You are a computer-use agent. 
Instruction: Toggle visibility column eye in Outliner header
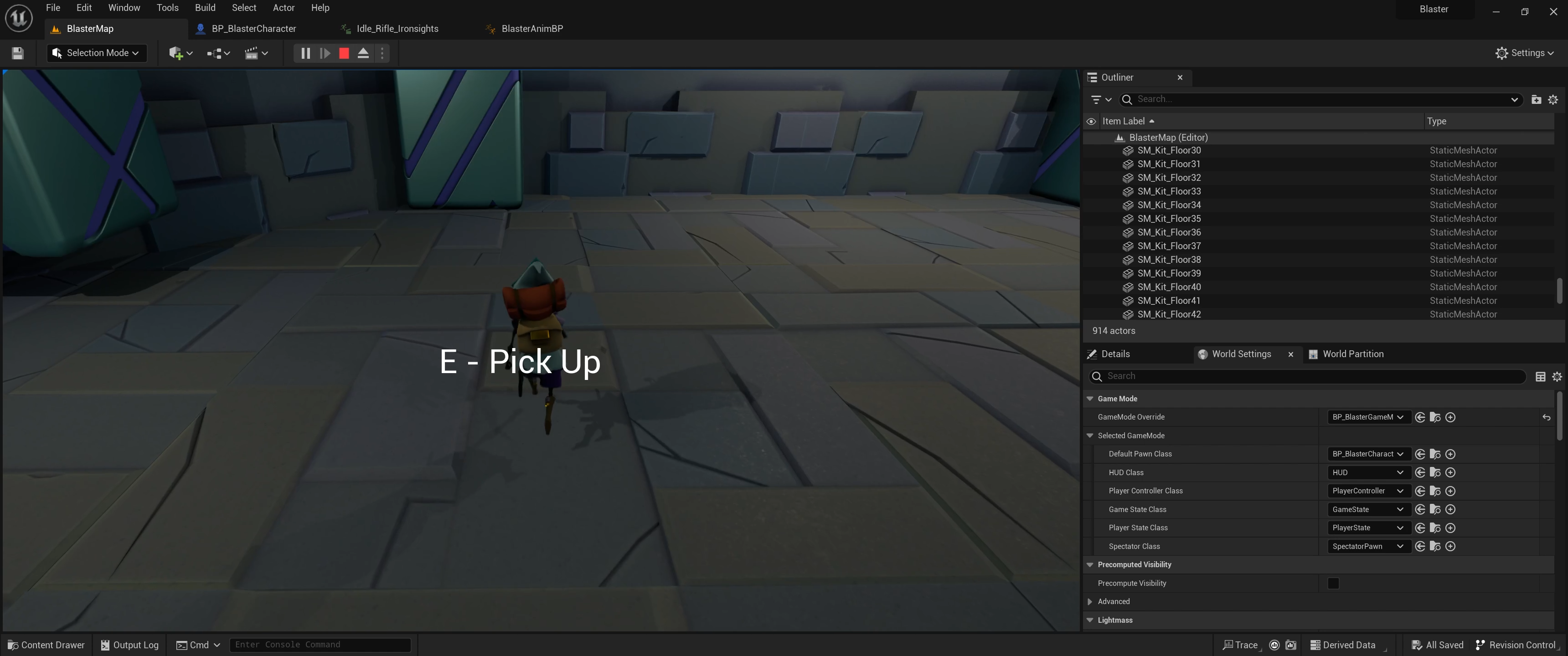[x=1091, y=121]
